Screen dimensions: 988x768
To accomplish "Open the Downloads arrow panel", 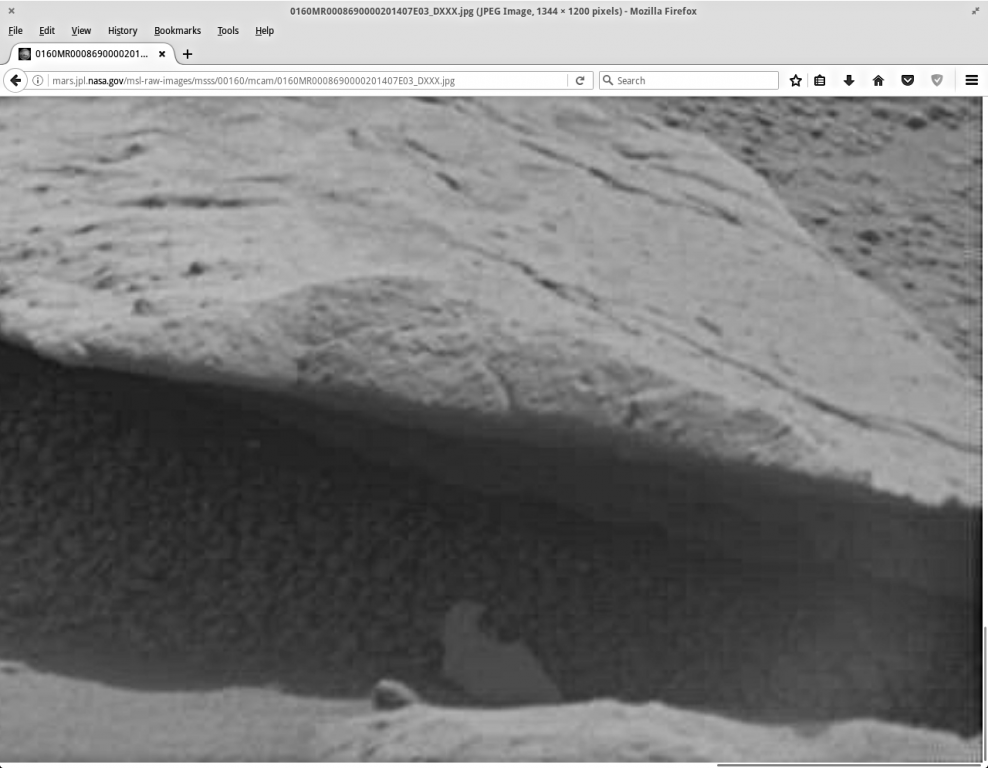I will click(x=849, y=80).
